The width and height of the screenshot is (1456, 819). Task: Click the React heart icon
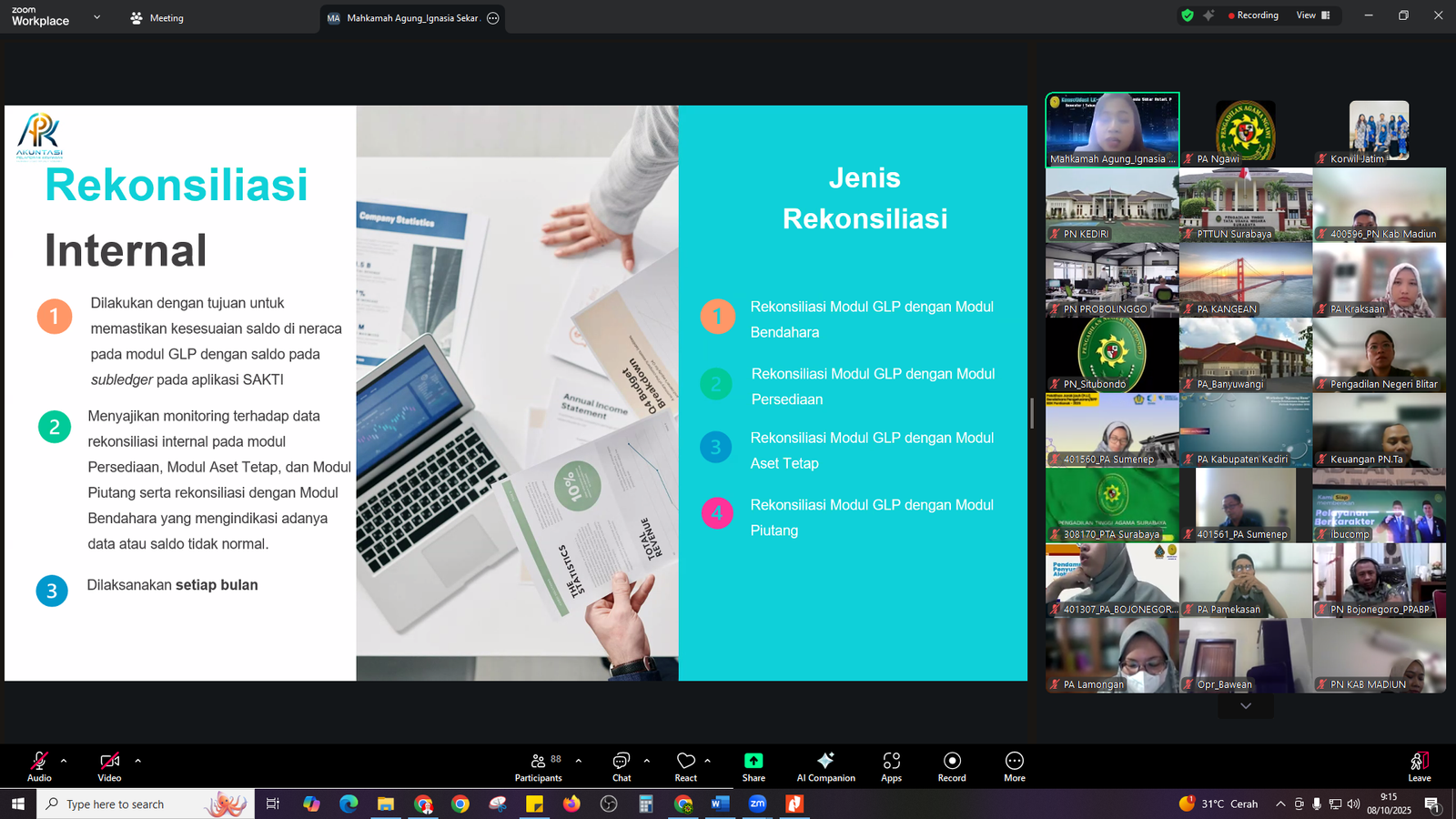[686, 761]
